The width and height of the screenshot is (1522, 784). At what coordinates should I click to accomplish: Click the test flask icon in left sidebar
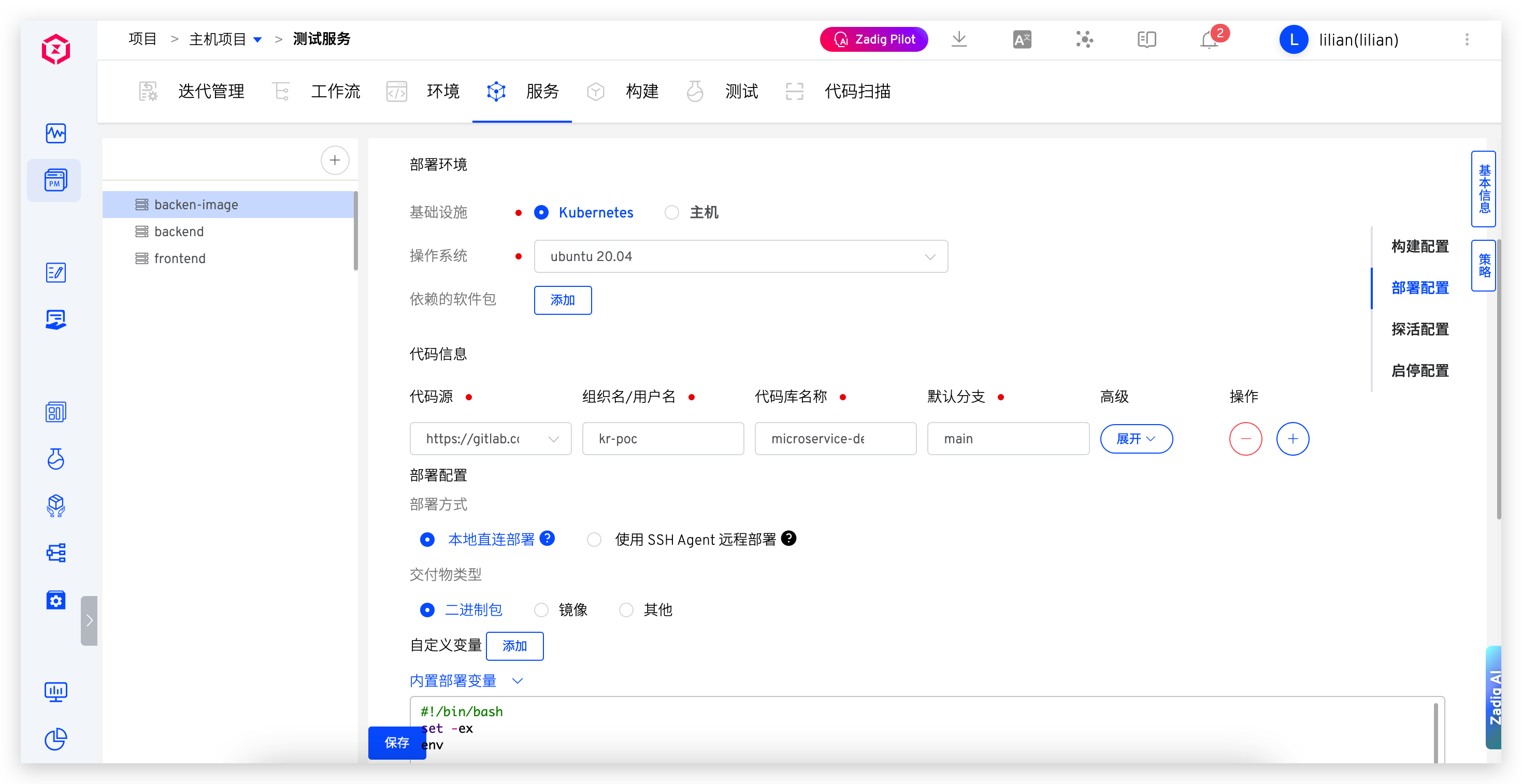55,459
